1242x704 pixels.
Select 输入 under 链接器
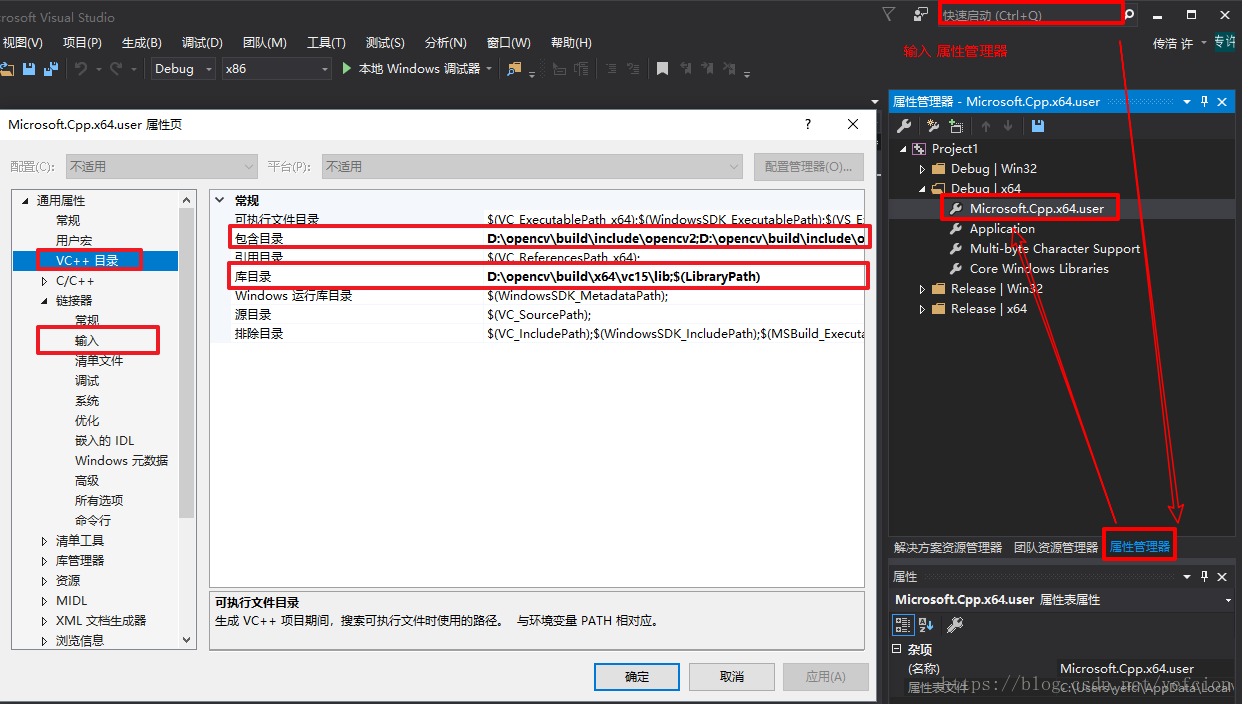pos(87,341)
